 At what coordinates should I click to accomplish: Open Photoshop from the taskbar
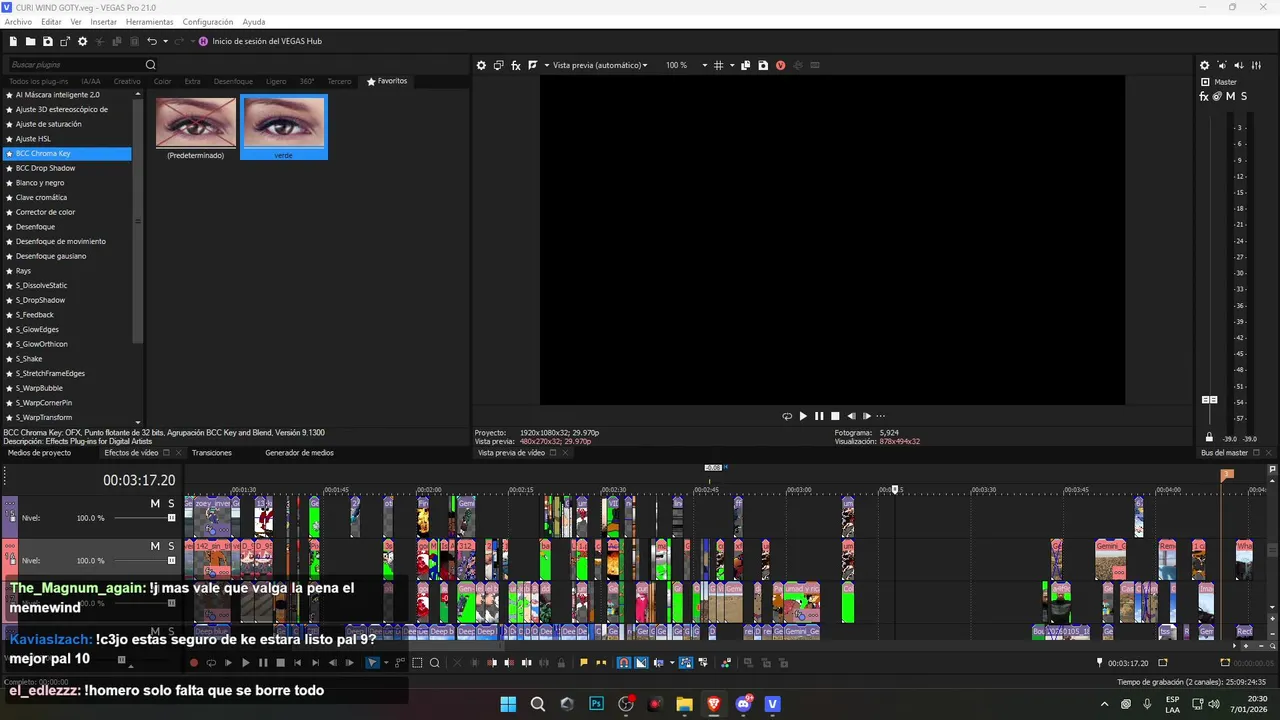tap(597, 704)
